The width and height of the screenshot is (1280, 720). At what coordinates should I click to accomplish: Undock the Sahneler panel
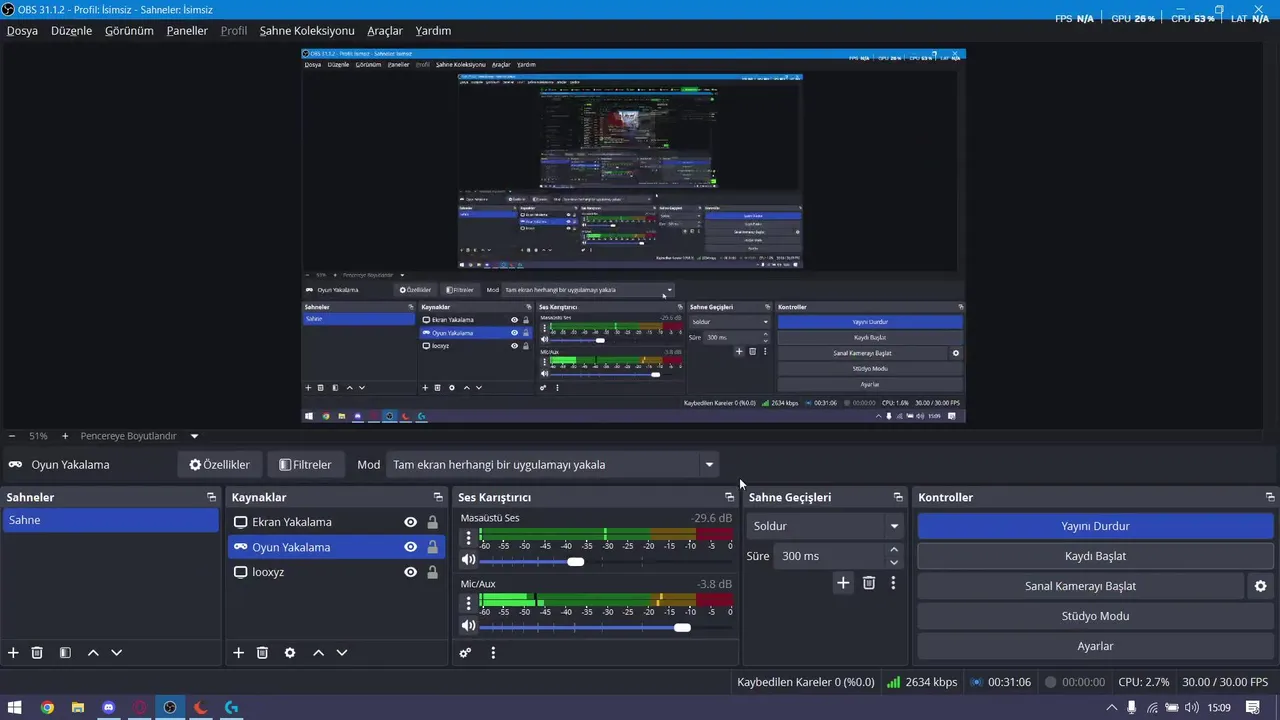pos(211,497)
